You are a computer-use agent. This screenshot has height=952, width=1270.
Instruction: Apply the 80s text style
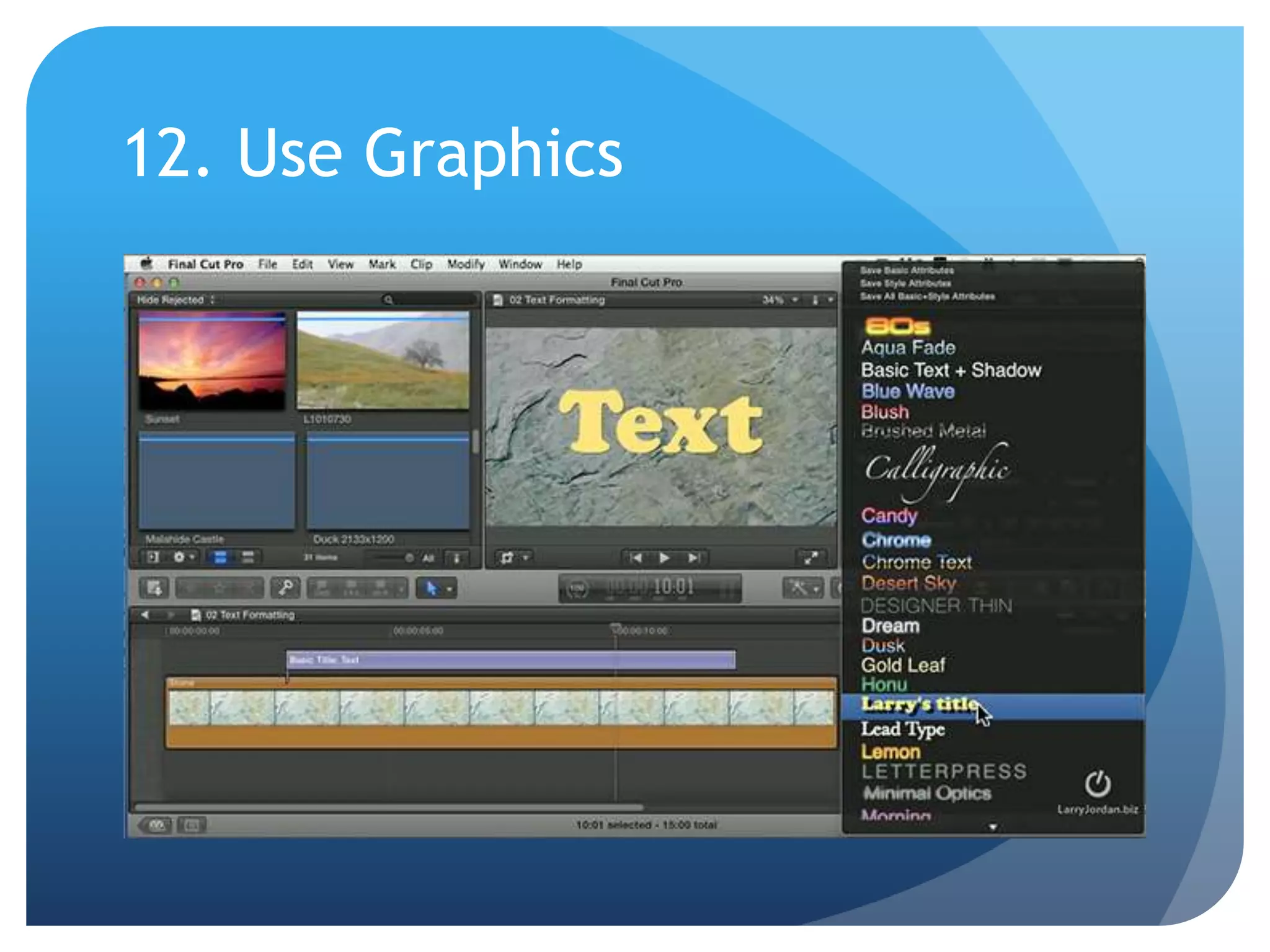[x=897, y=326]
